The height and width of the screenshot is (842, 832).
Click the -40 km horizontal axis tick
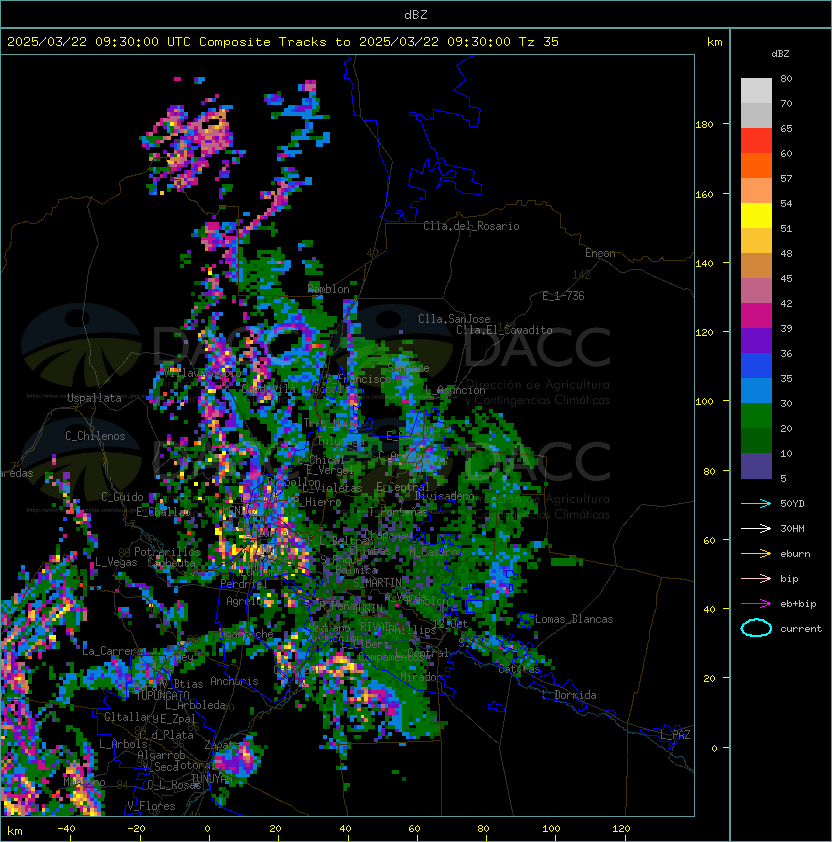[x=66, y=829]
